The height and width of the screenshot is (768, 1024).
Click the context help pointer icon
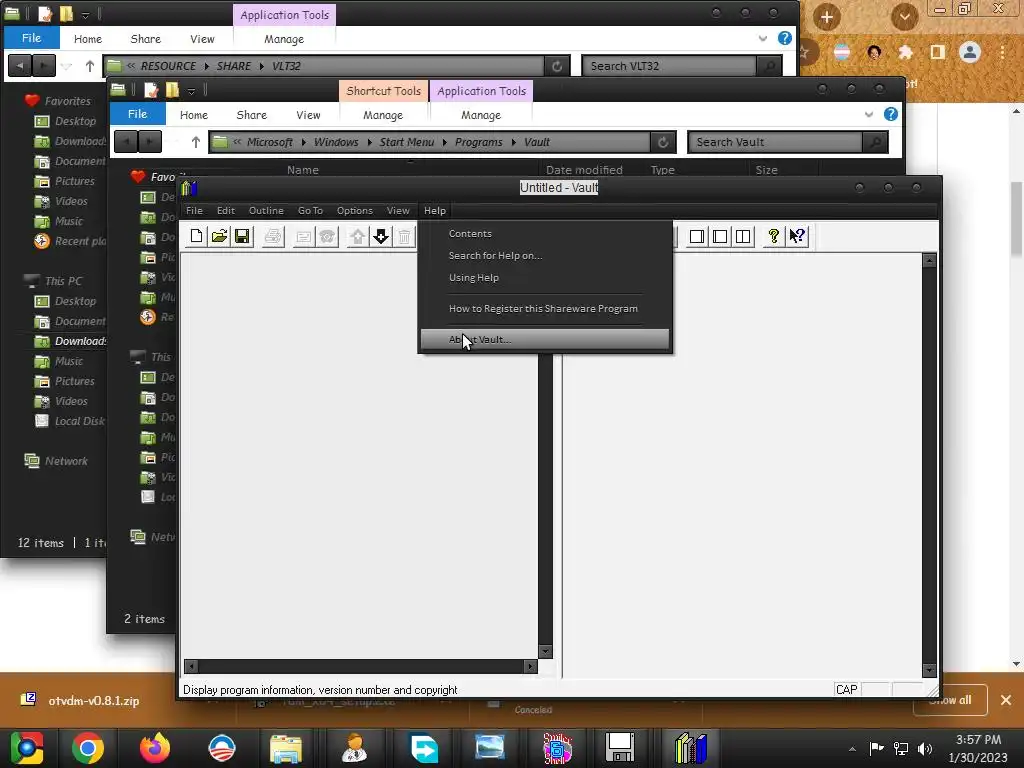(x=797, y=236)
